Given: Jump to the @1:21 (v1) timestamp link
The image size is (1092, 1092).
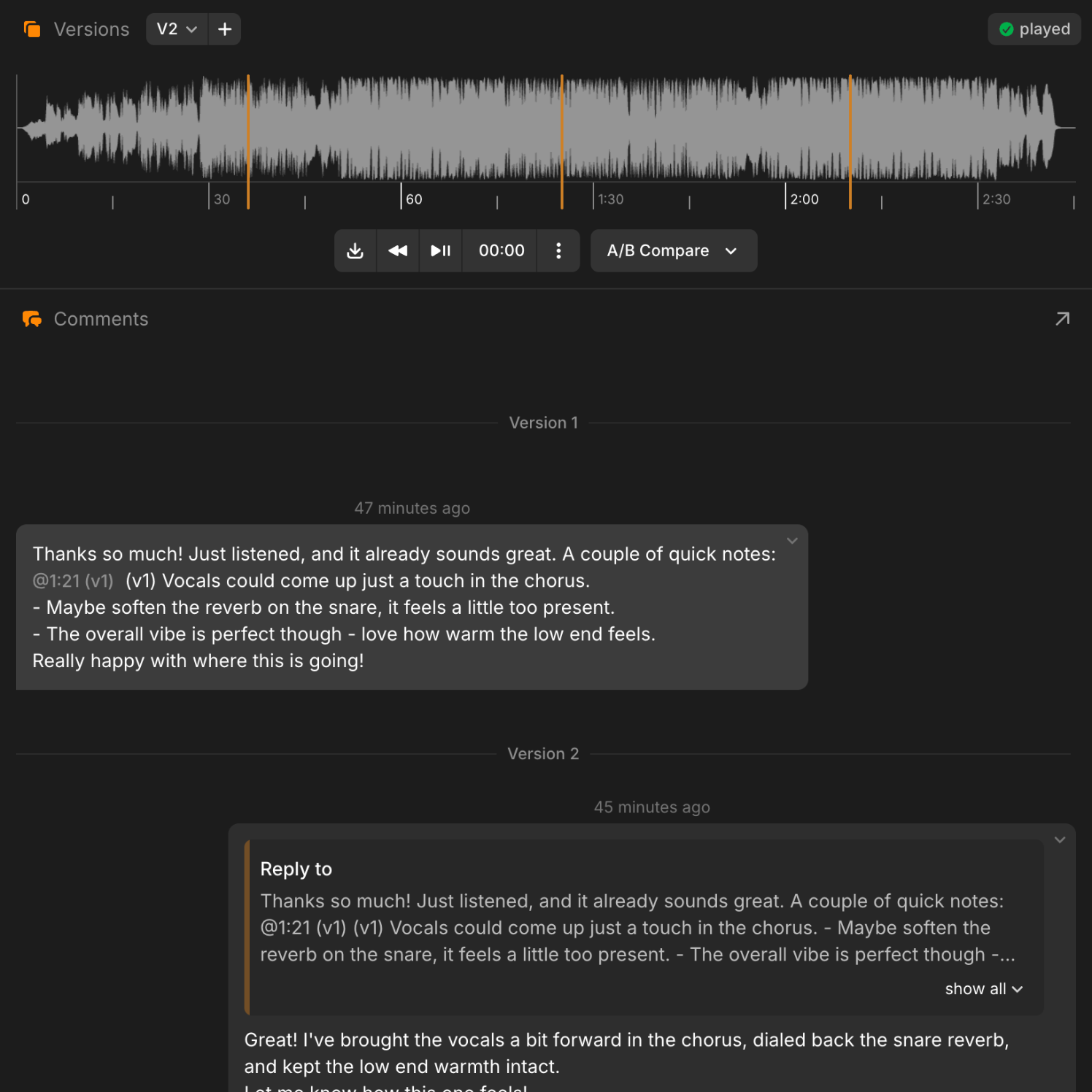Looking at the screenshot, I should [73, 581].
